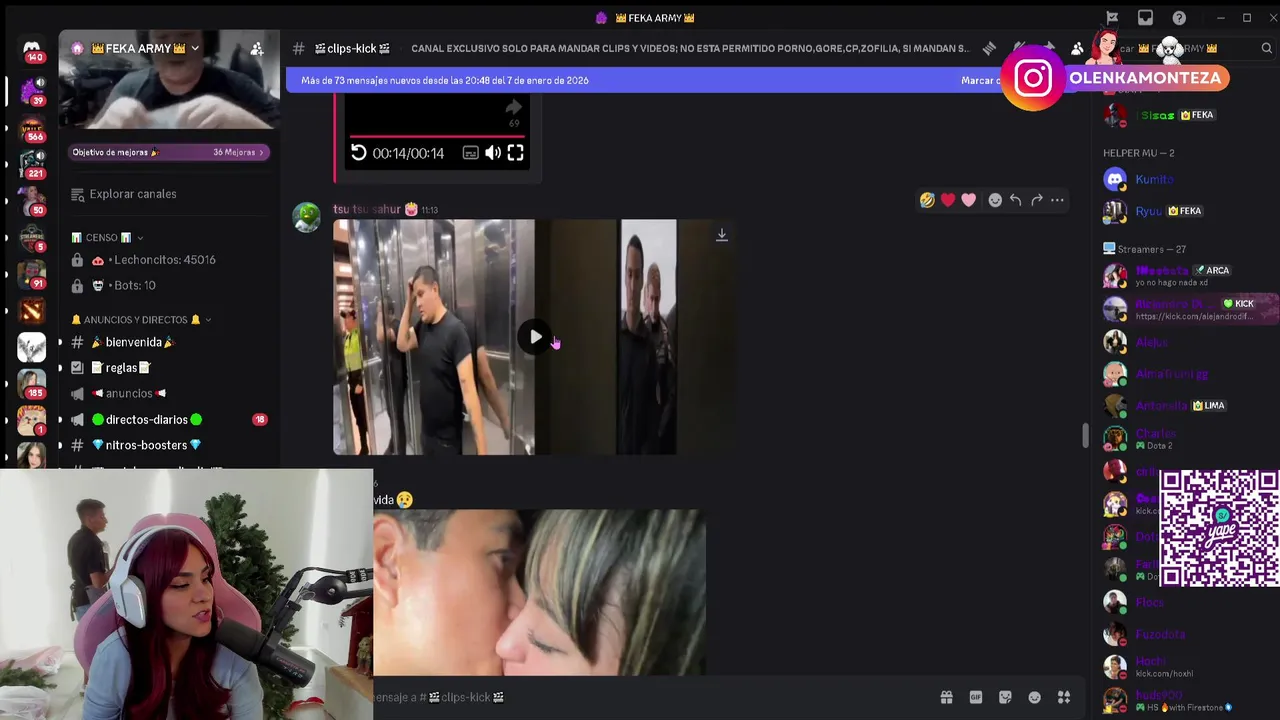The width and height of the screenshot is (1280, 720).
Task: Open Objetivo de mejoras boost bar
Action: point(168,152)
